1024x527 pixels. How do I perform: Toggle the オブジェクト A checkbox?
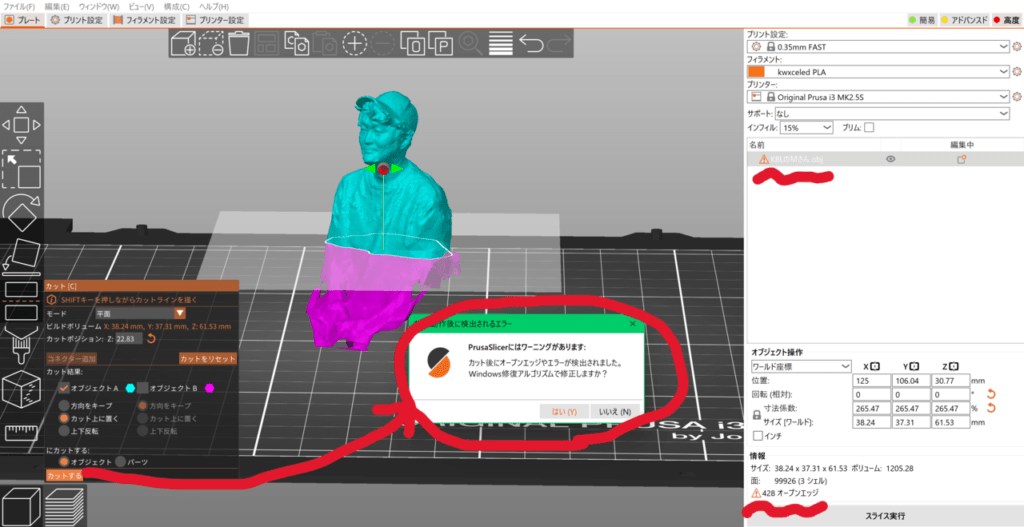64,388
